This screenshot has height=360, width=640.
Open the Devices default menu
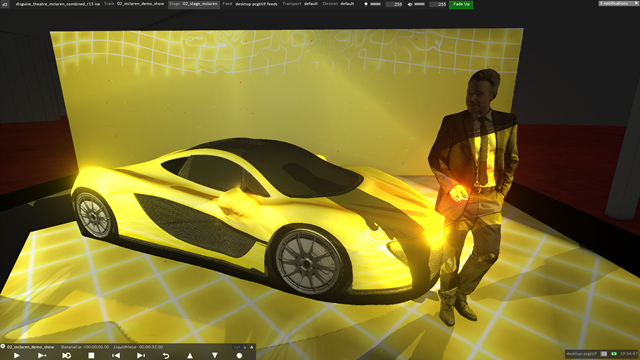tap(338, 4)
